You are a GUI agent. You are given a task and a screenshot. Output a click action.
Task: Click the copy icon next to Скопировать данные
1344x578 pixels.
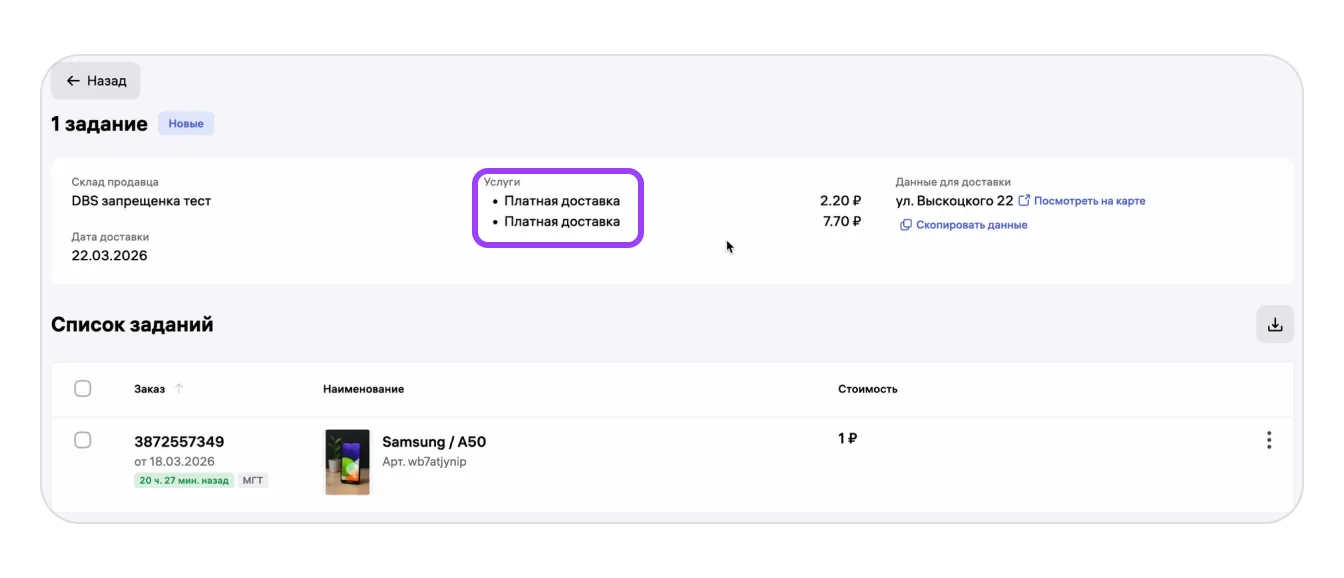[906, 225]
